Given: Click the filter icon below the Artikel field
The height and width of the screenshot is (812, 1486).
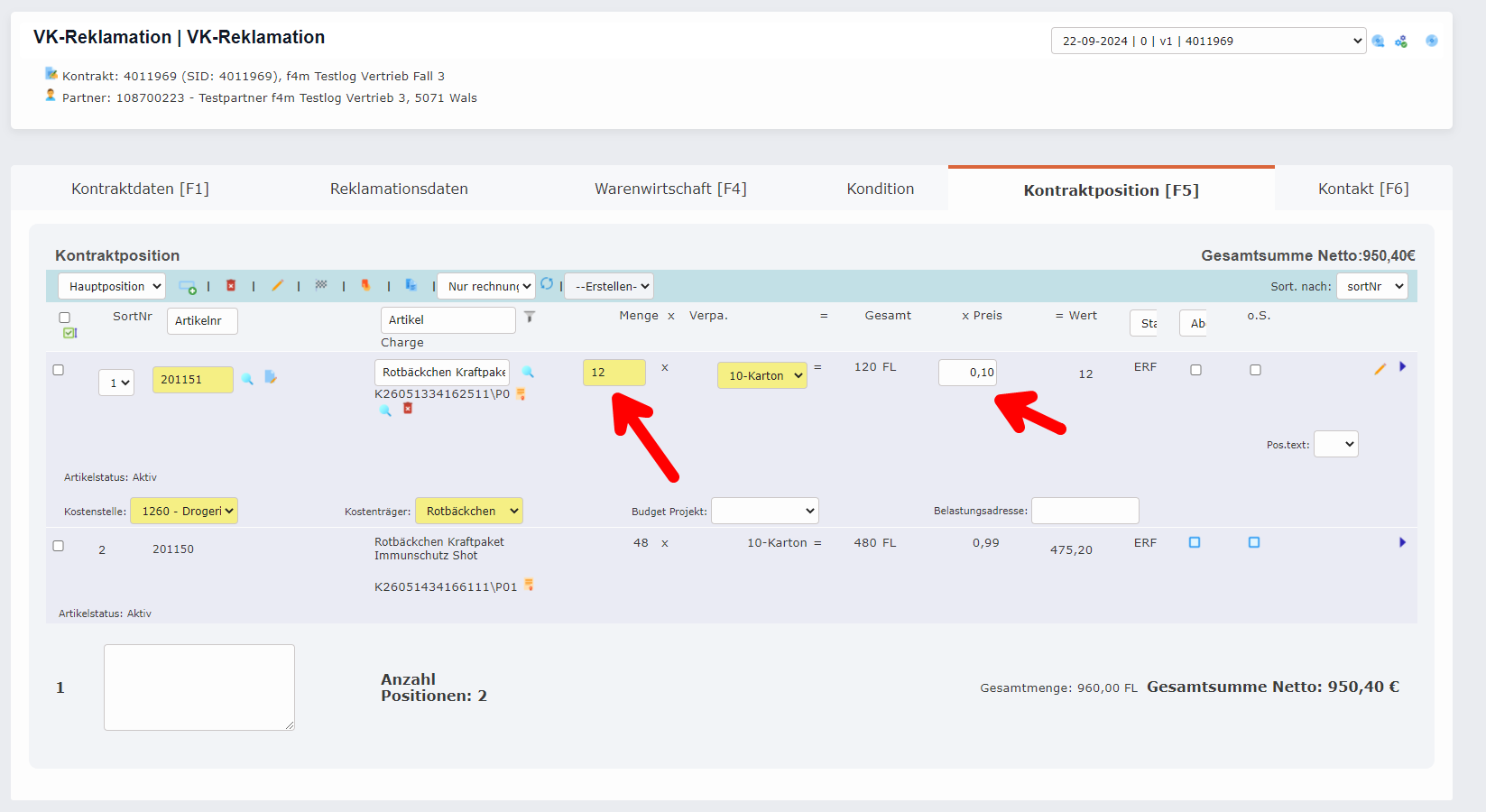Looking at the screenshot, I should (530, 318).
